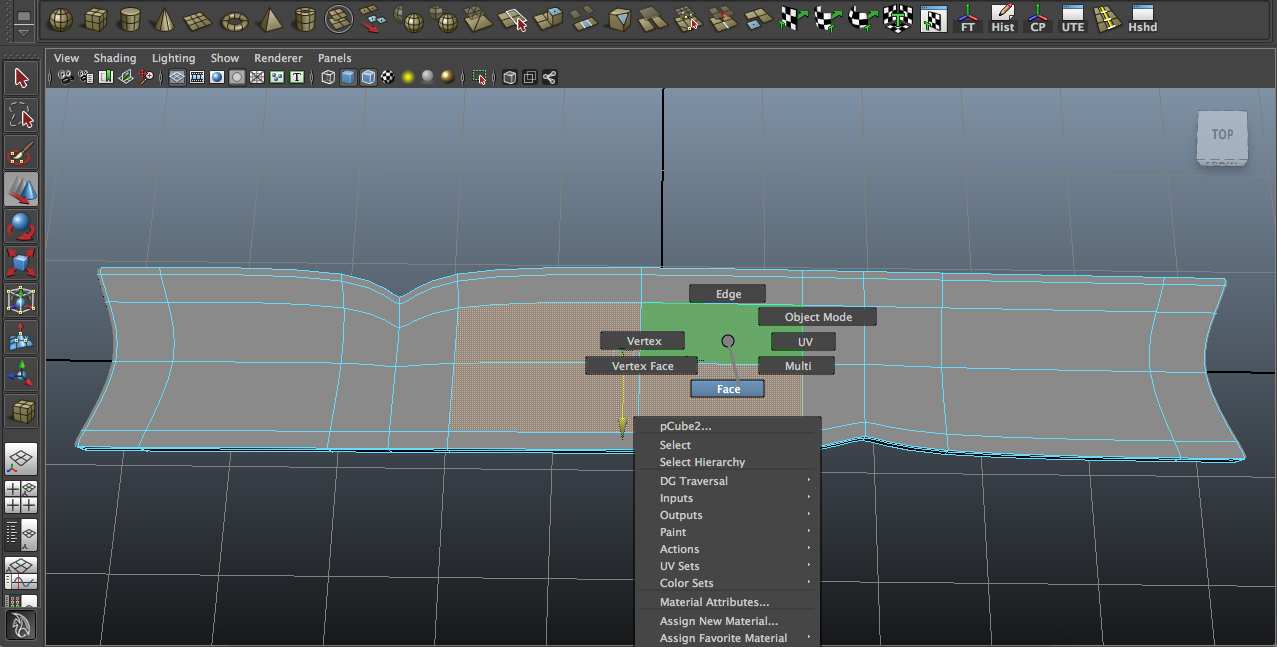Expand the Inputs submenu in the context menu
The height and width of the screenshot is (647, 1277).
coord(676,498)
